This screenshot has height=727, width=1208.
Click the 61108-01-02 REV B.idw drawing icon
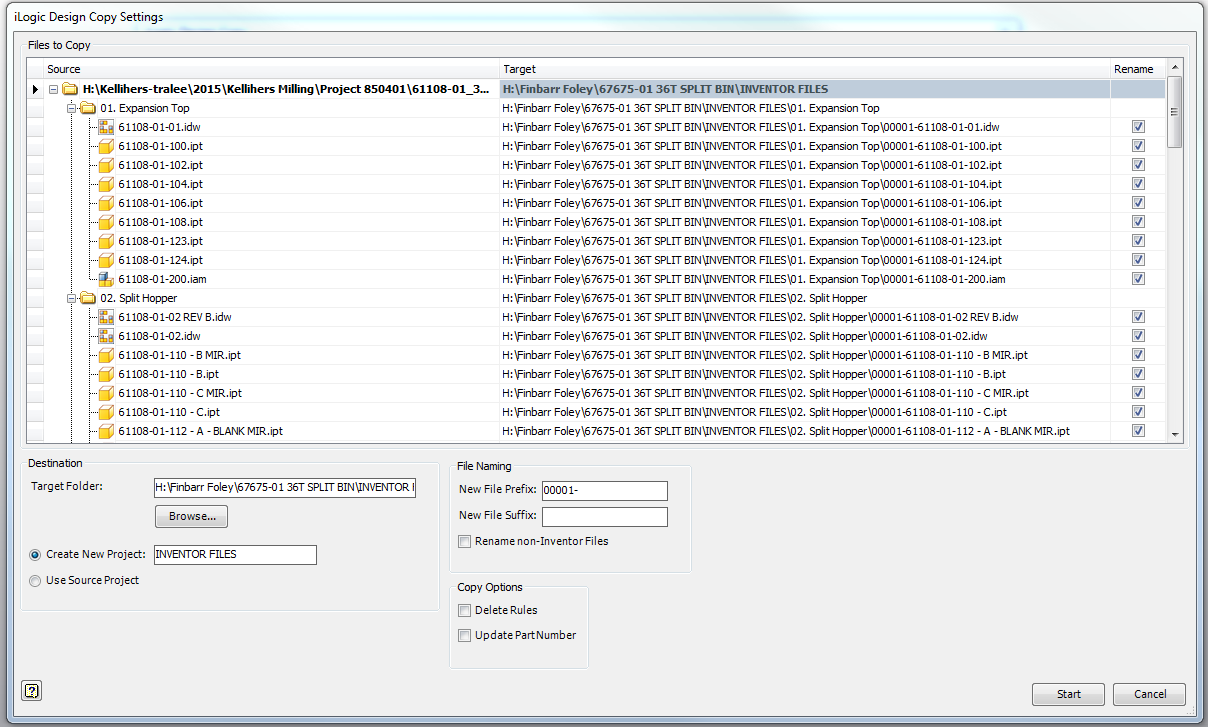(x=106, y=317)
